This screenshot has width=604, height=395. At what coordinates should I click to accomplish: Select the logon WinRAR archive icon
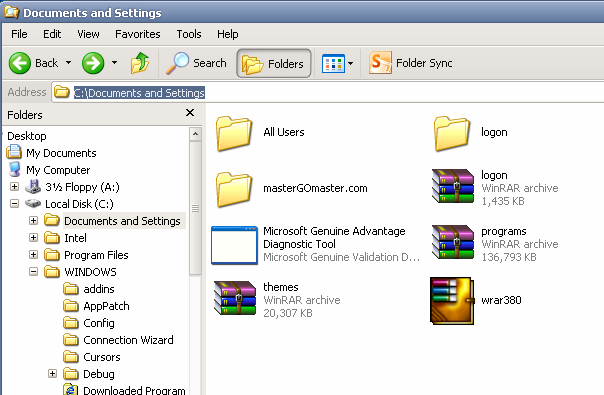click(453, 186)
